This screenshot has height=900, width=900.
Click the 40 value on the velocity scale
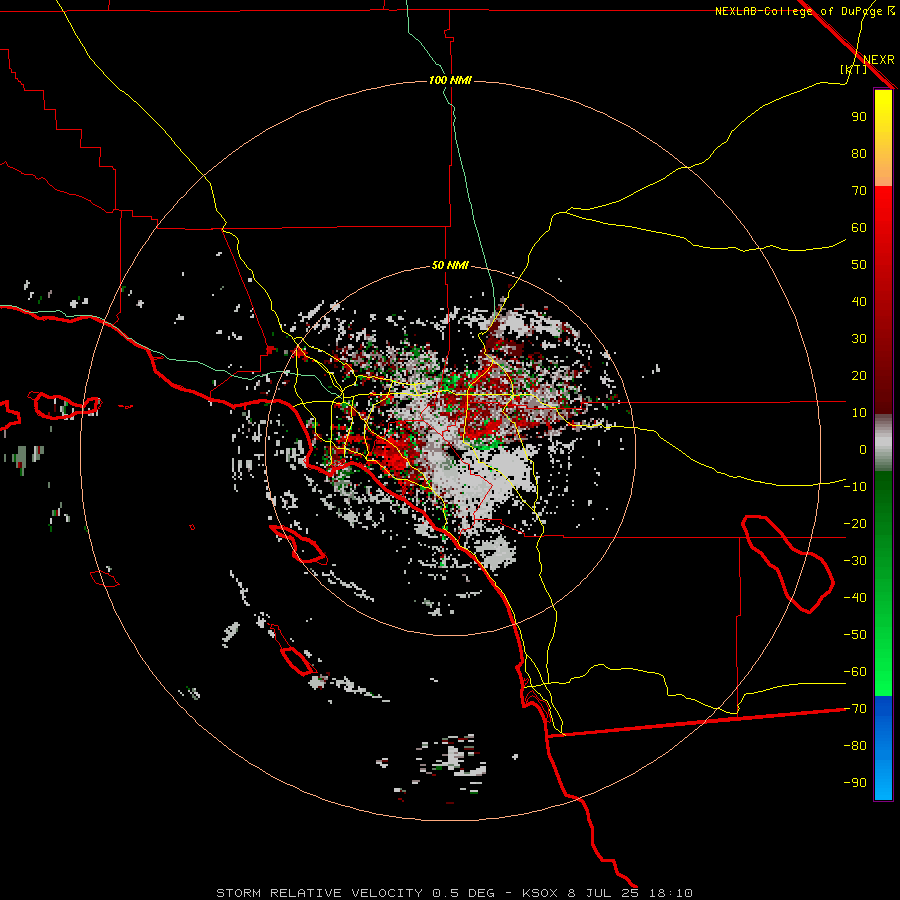pyautogui.click(x=859, y=301)
